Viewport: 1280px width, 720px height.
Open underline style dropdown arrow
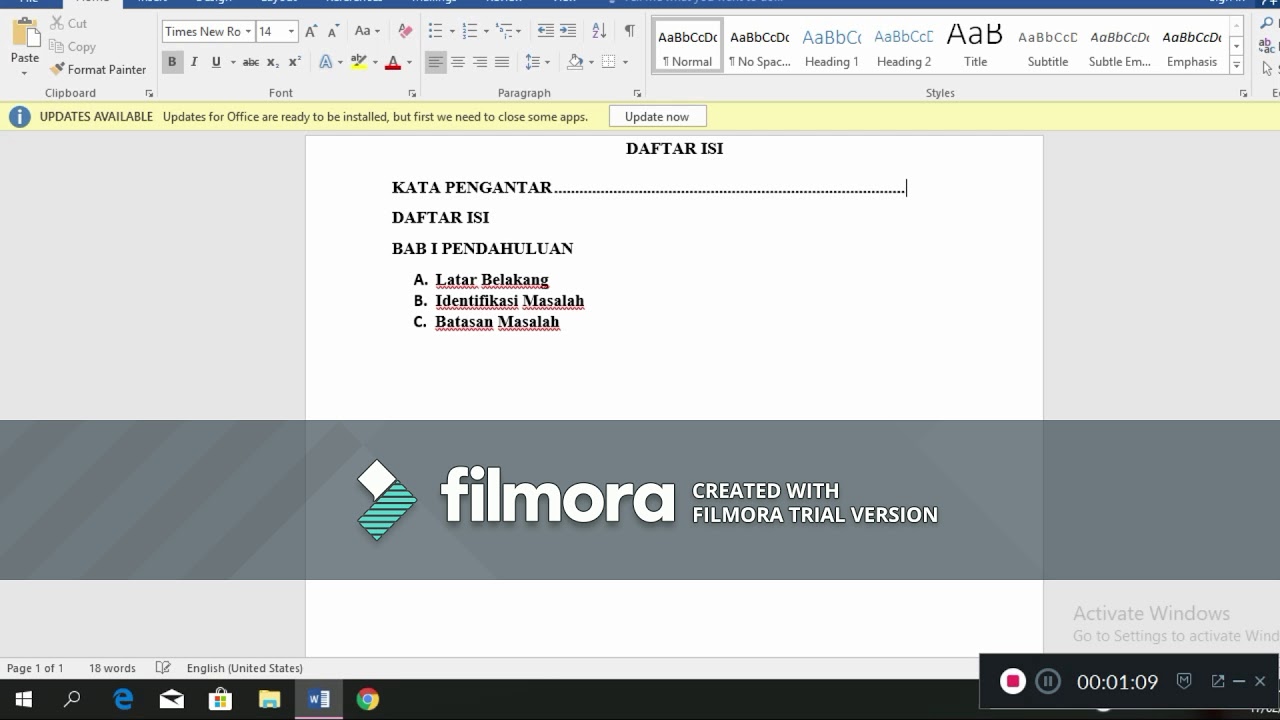[x=233, y=62]
